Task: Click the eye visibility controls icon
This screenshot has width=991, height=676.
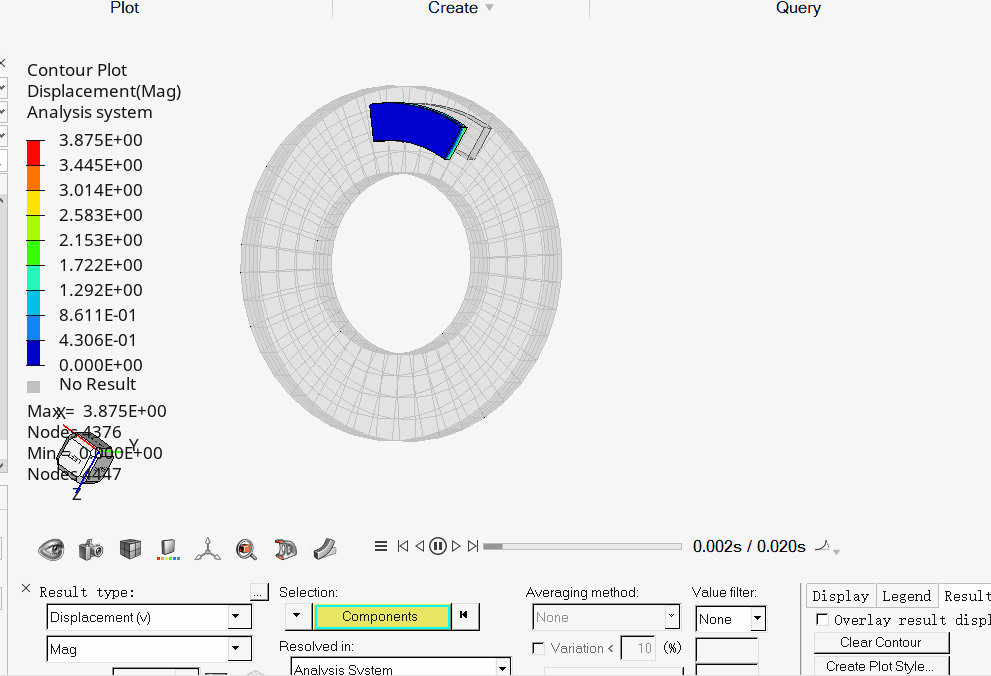Action: (51, 548)
